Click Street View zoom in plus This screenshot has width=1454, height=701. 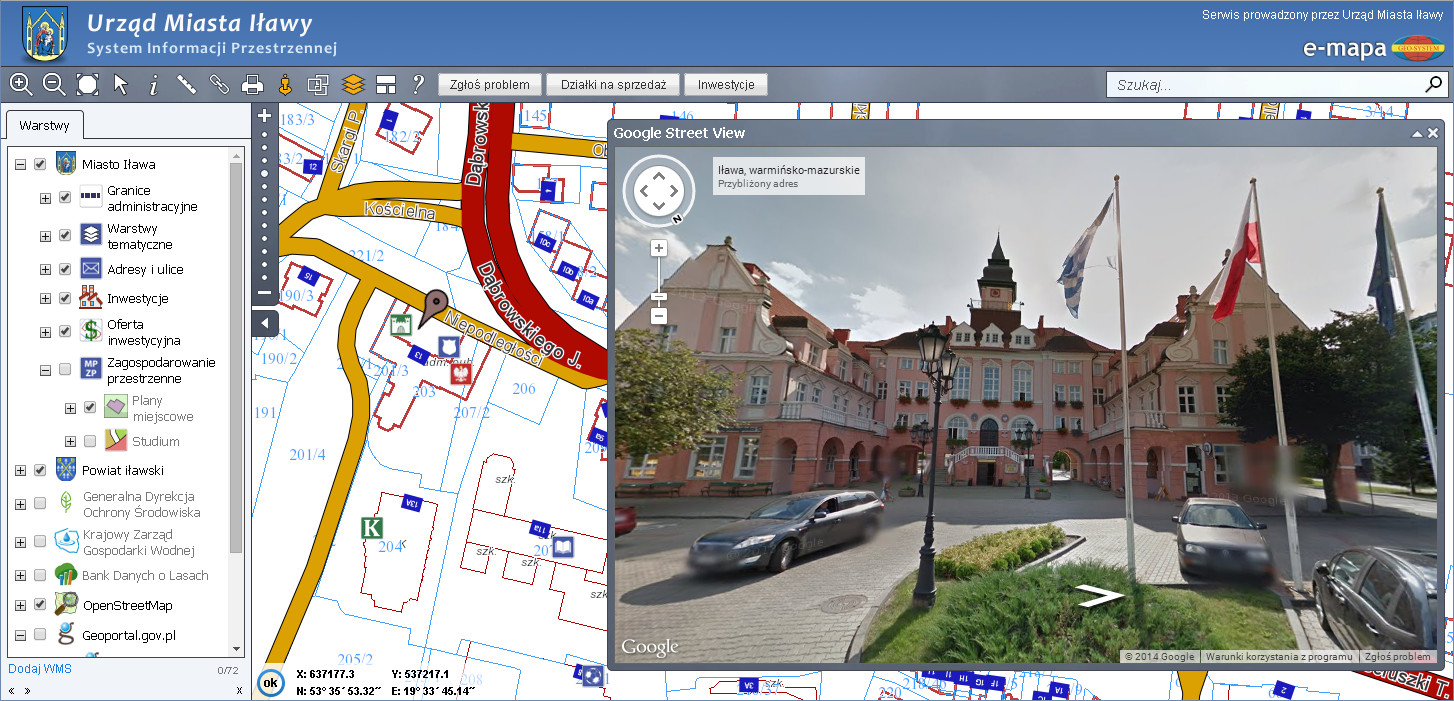coord(659,248)
